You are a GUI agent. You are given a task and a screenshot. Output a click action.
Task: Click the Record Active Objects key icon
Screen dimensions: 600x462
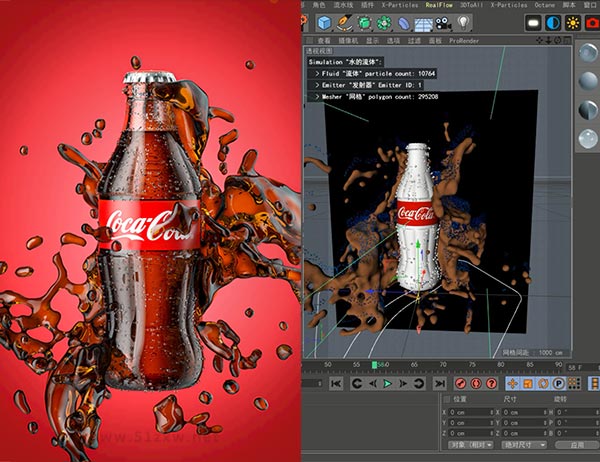[x=460, y=383]
